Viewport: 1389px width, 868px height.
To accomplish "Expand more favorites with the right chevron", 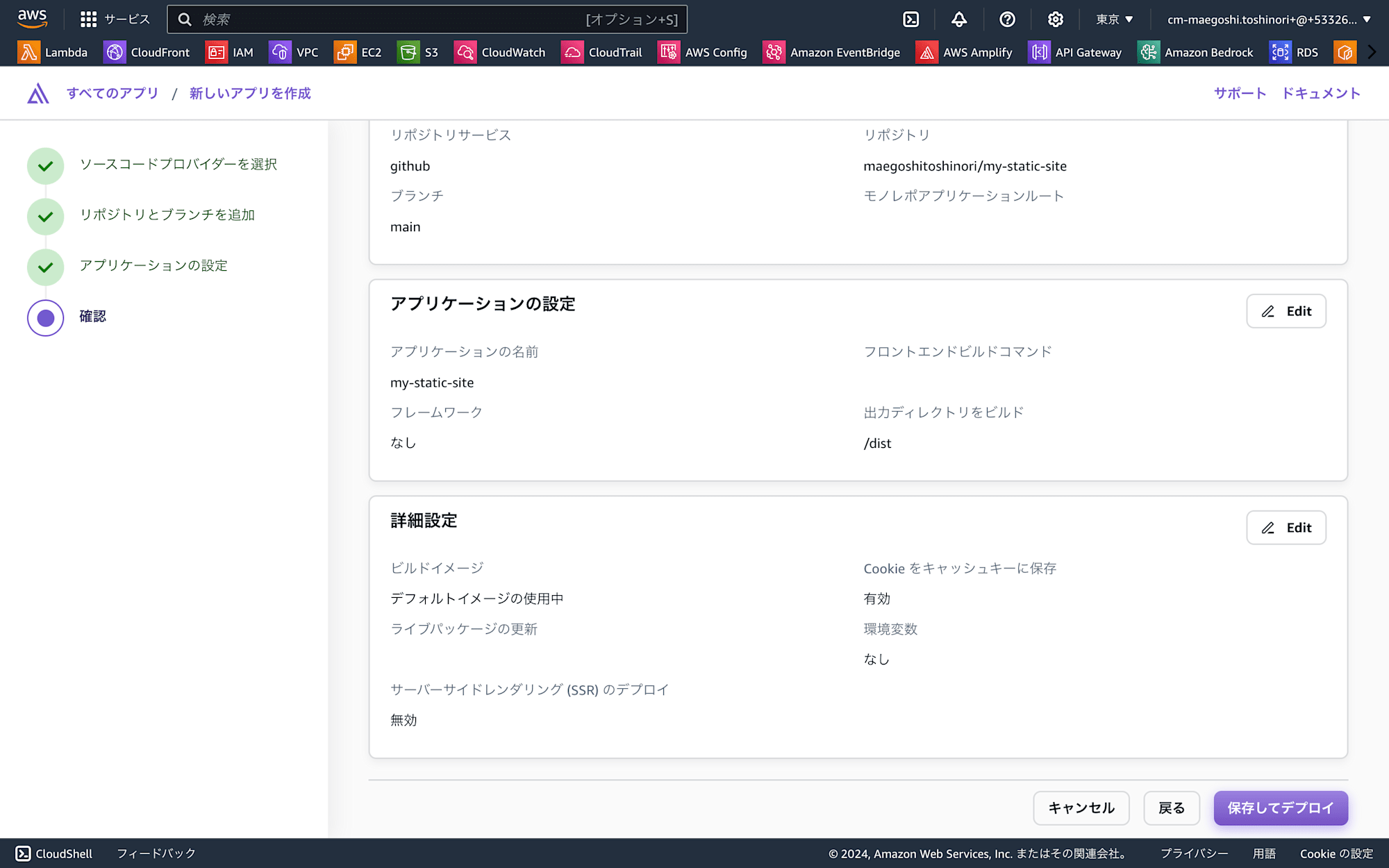I will (1372, 52).
